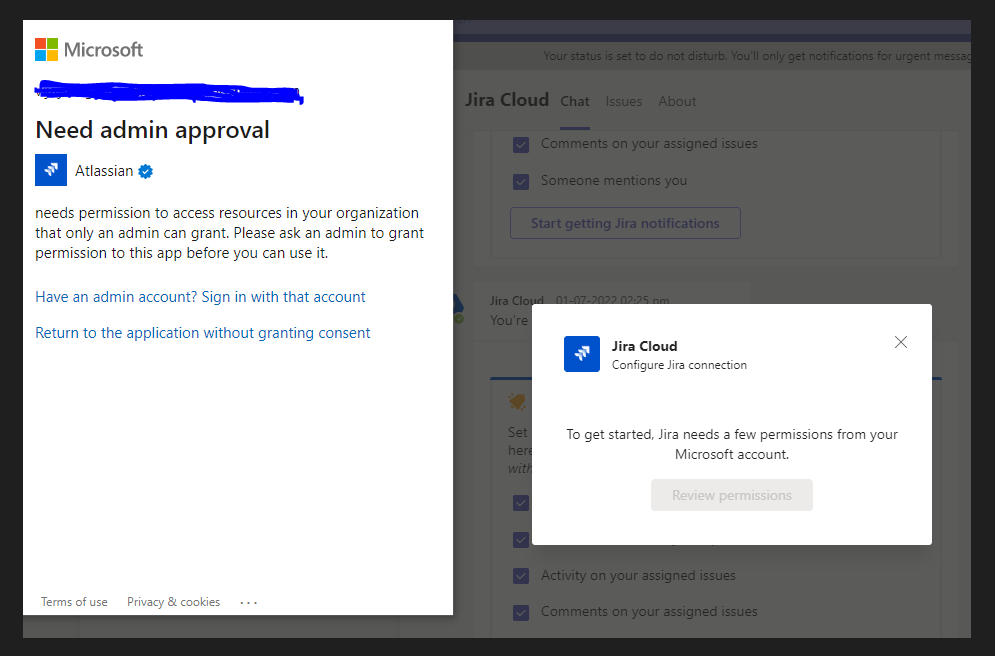This screenshot has height=656, width=995.
Task: Click the Atlassian verified publisher badge
Action: coord(145,171)
